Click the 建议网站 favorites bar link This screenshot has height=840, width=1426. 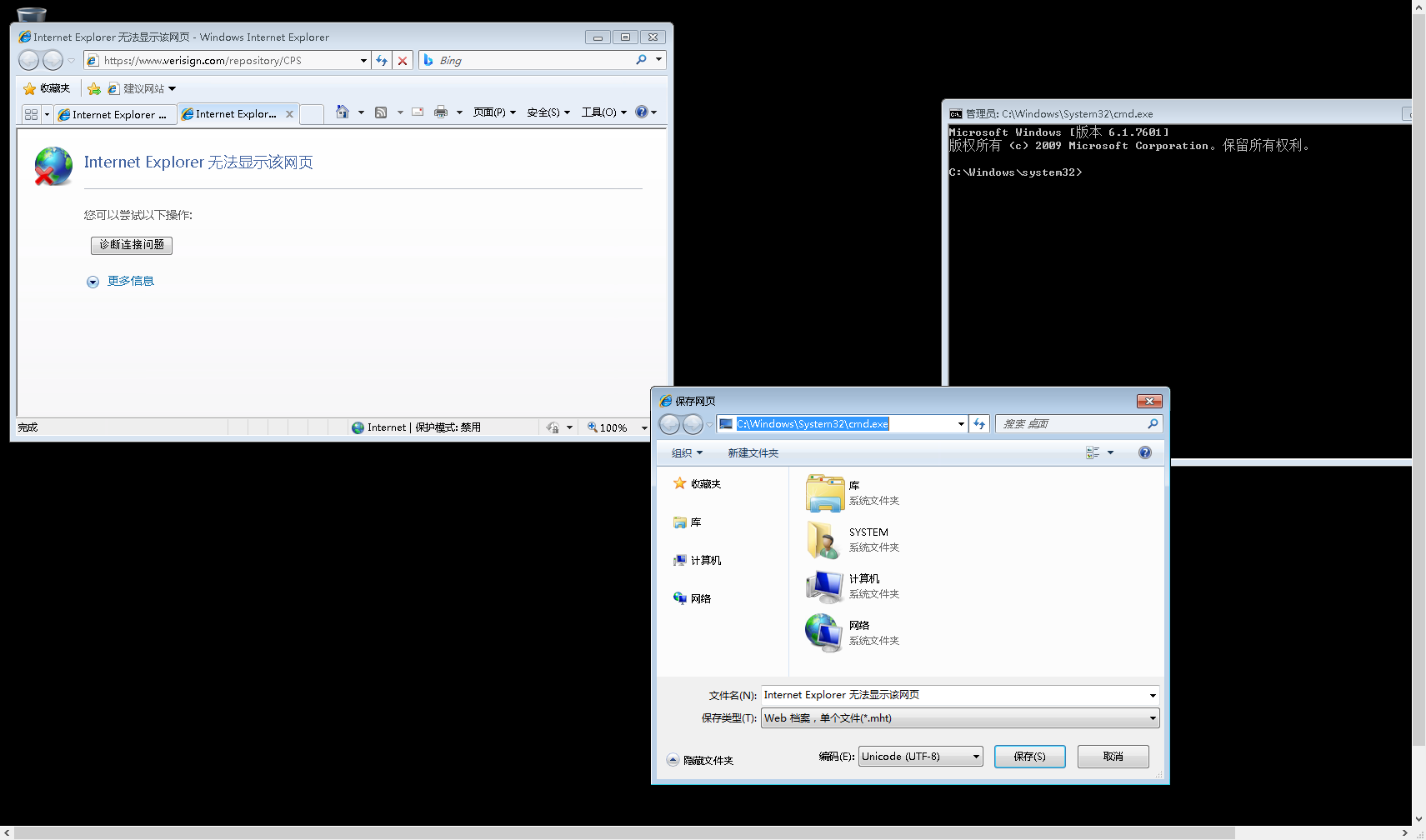click(x=142, y=88)
